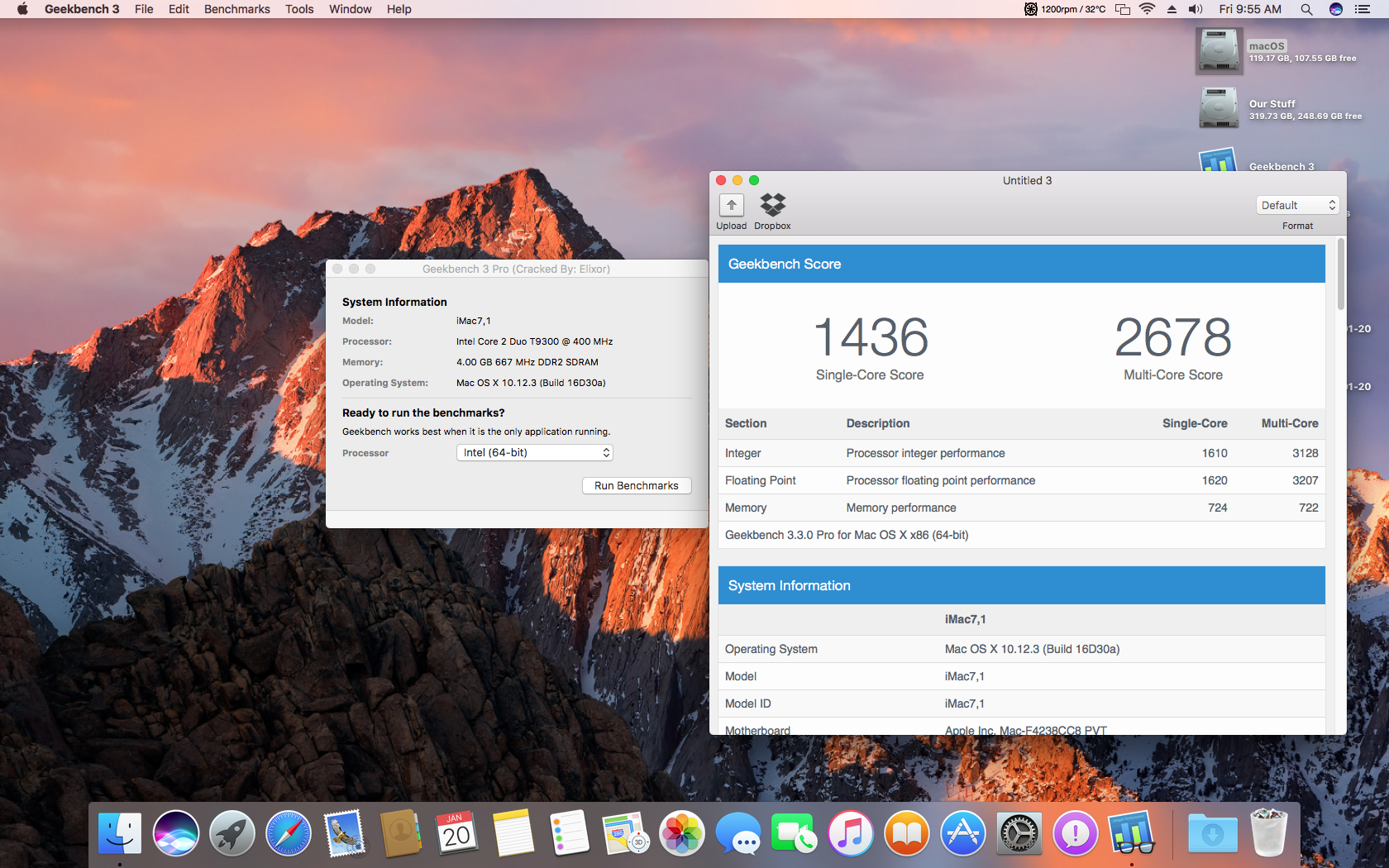Image resolution: width=1389 pixels, height=868 pixels.
Task: Open Photos from the Dock
Action: click(682, 833)
